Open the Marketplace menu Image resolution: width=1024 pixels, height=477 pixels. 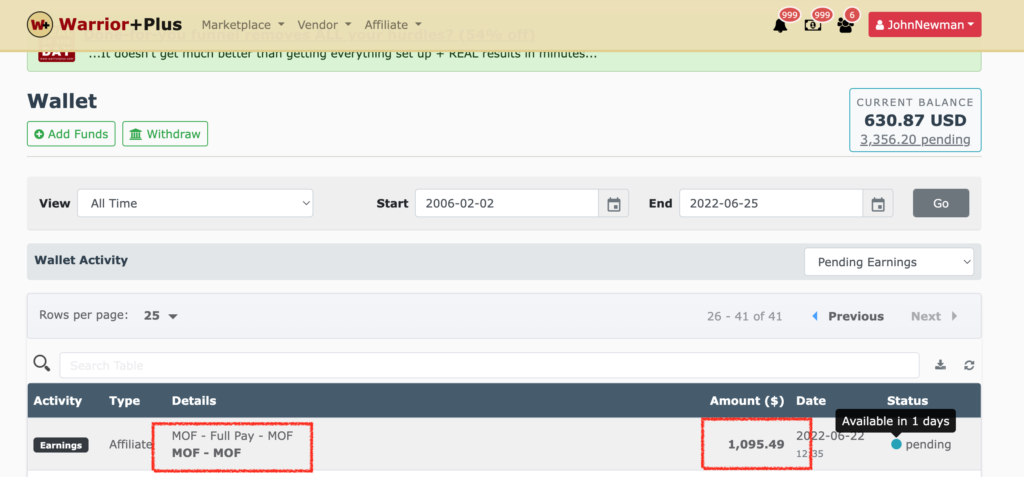(x=243, y=25)
